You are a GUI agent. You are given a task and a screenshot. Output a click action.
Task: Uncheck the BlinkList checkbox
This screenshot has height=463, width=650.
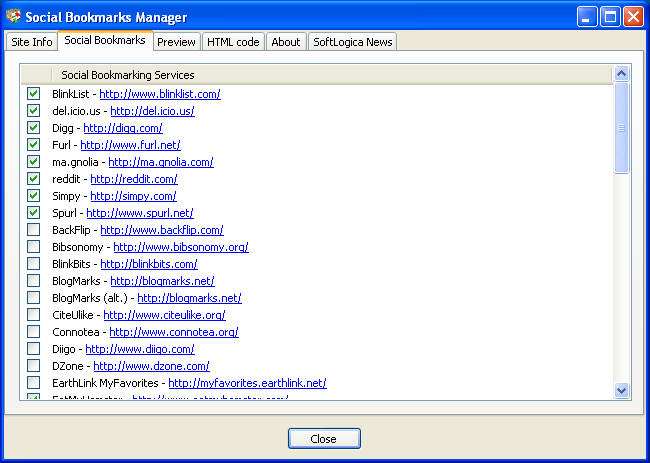point(33,94)
